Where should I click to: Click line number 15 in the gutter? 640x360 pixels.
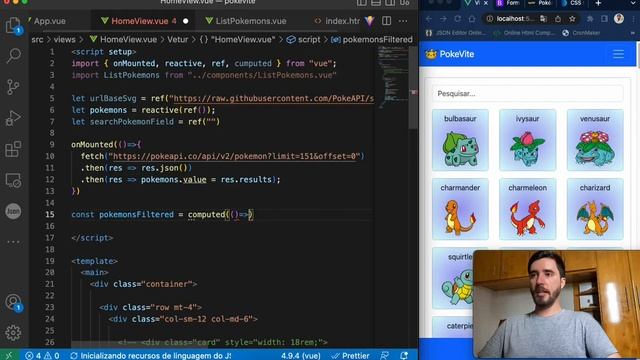[x=50, y=214]
